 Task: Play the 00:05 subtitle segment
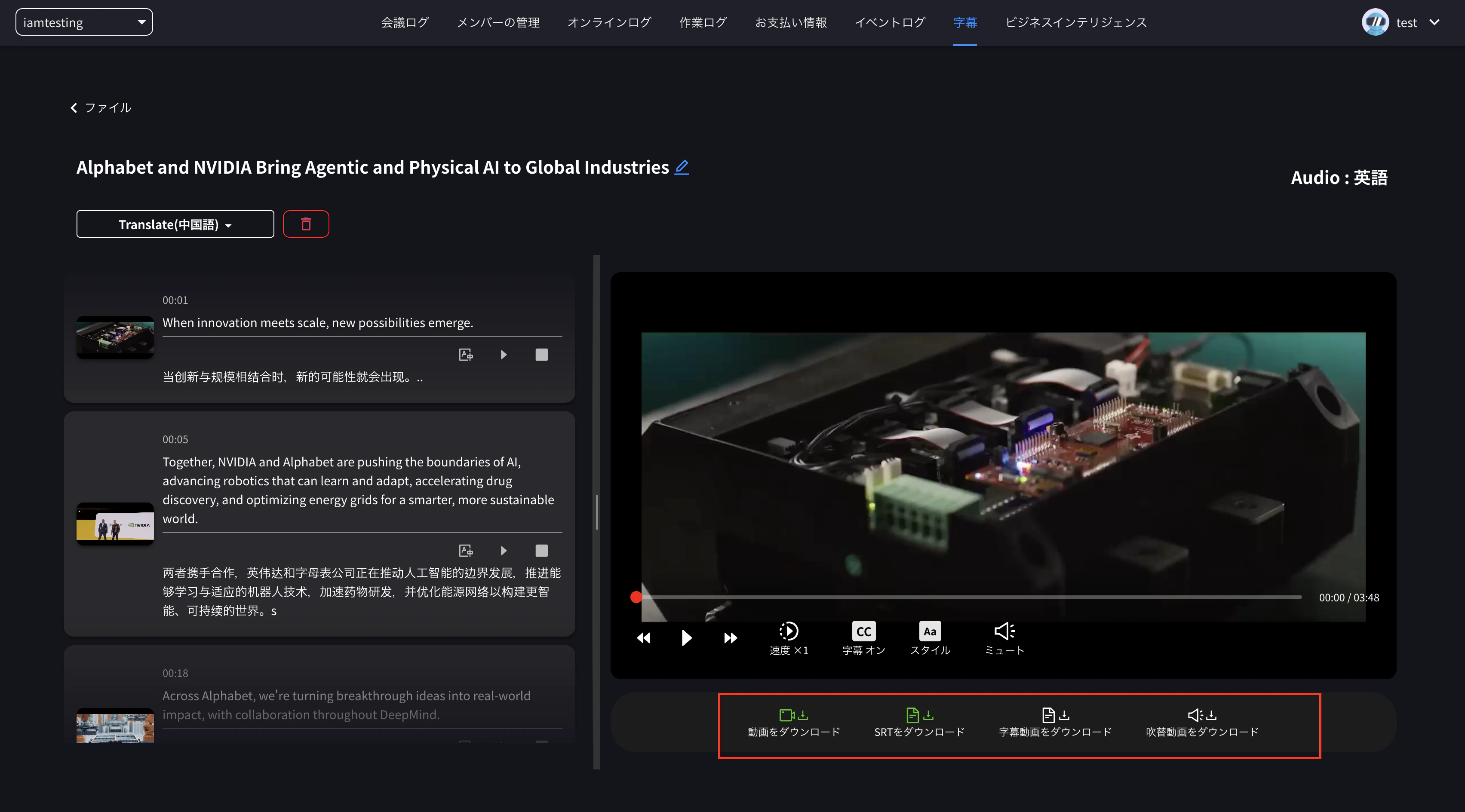[x=503, y=550]
